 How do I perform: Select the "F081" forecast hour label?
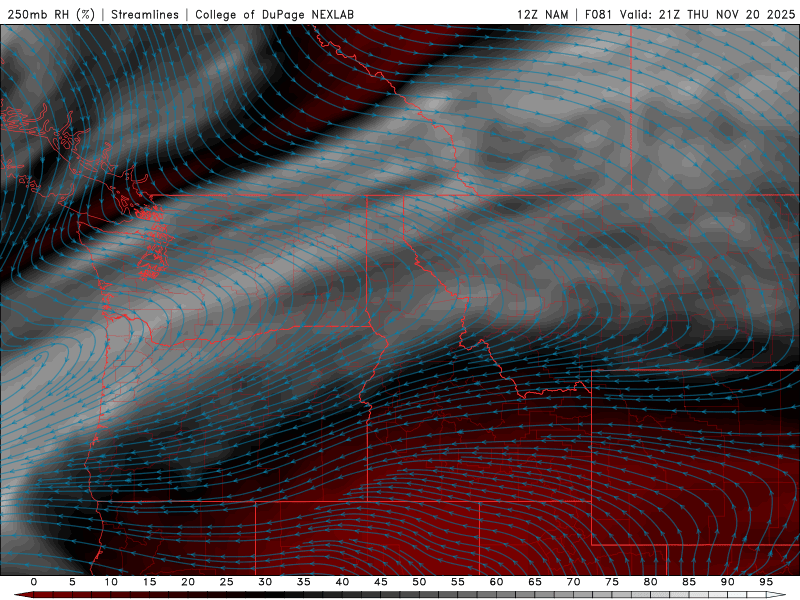[598, 14]
